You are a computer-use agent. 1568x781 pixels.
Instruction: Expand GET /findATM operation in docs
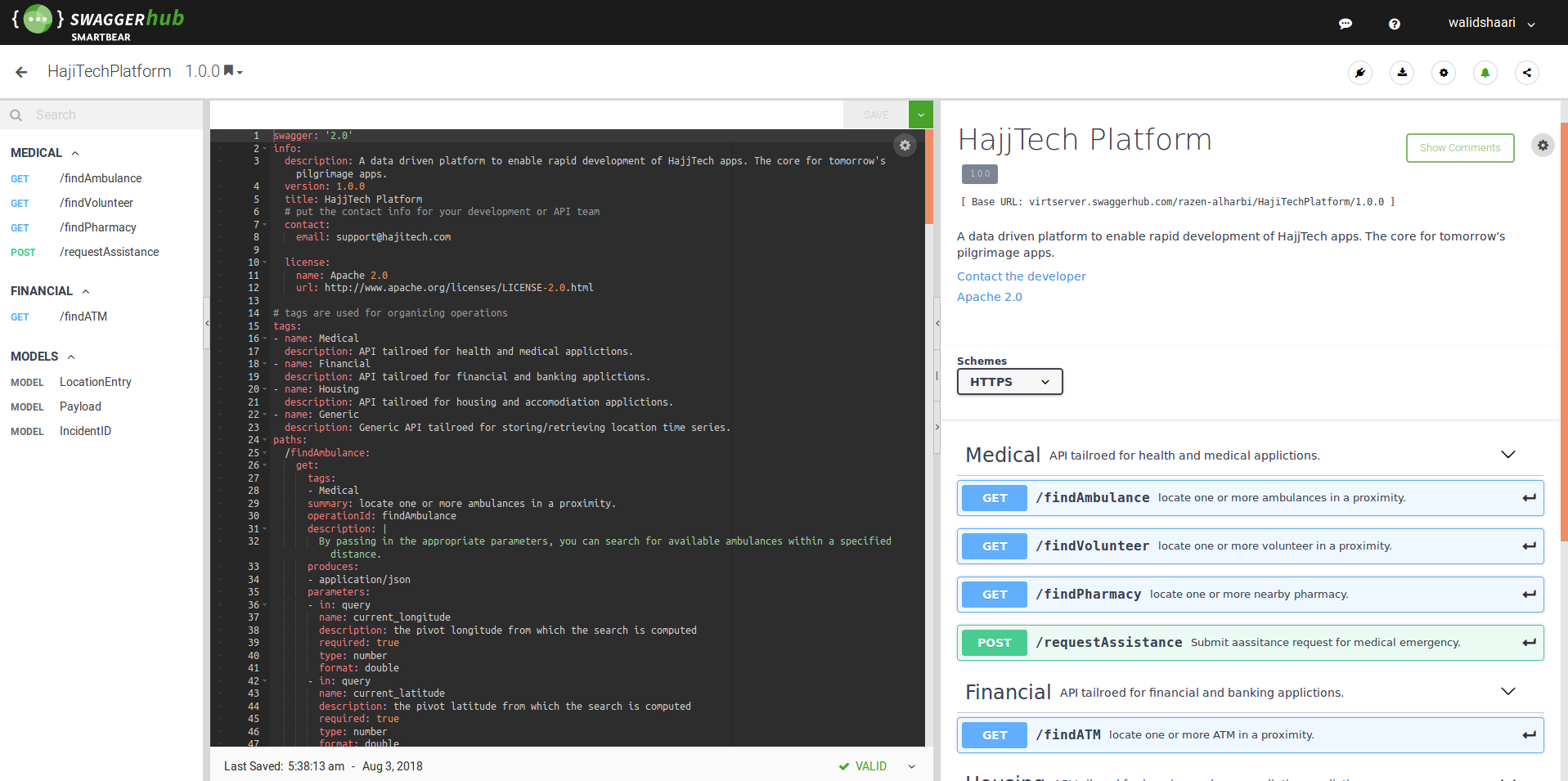[1250, 735]
